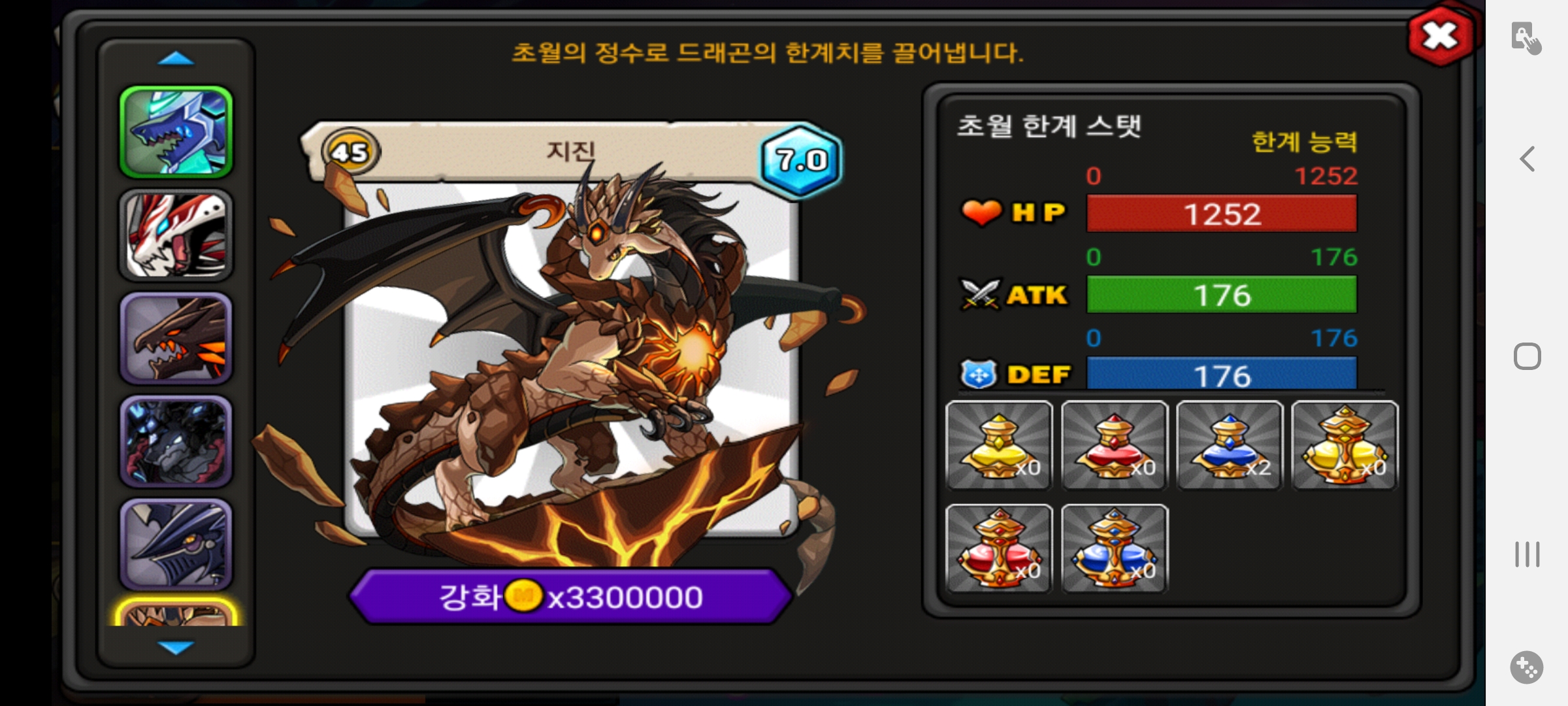The image size is (1568, 706).
Task: Choose the yellow-framed partially visible dragon
Action: pos(176,613)
